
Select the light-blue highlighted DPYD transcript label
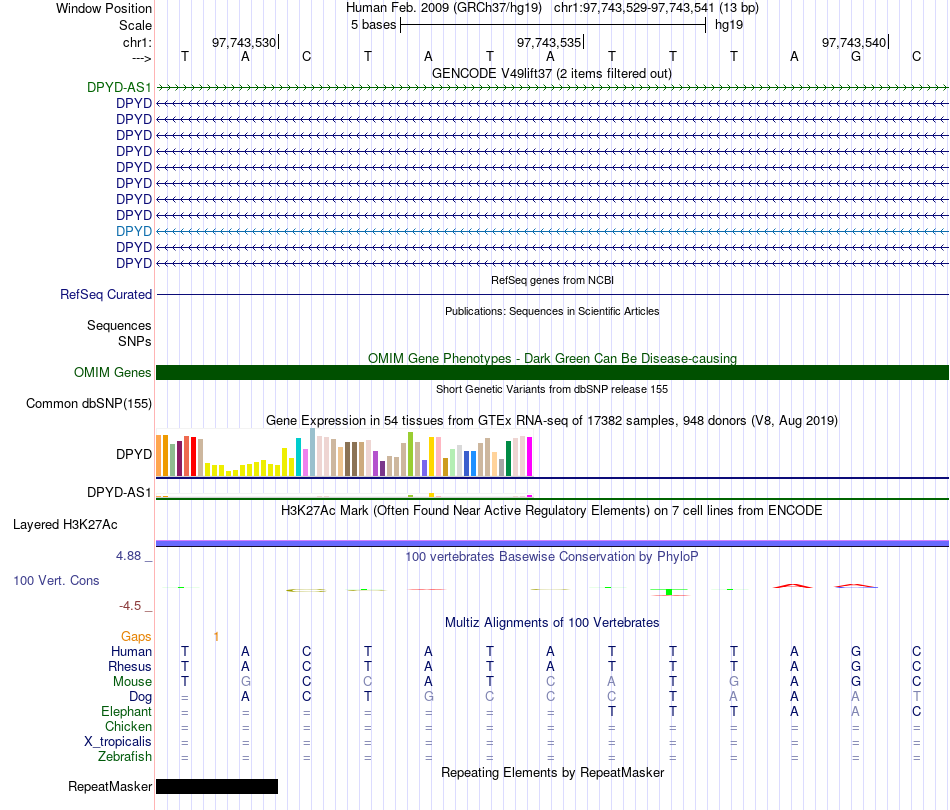click(x=134, y=231)
